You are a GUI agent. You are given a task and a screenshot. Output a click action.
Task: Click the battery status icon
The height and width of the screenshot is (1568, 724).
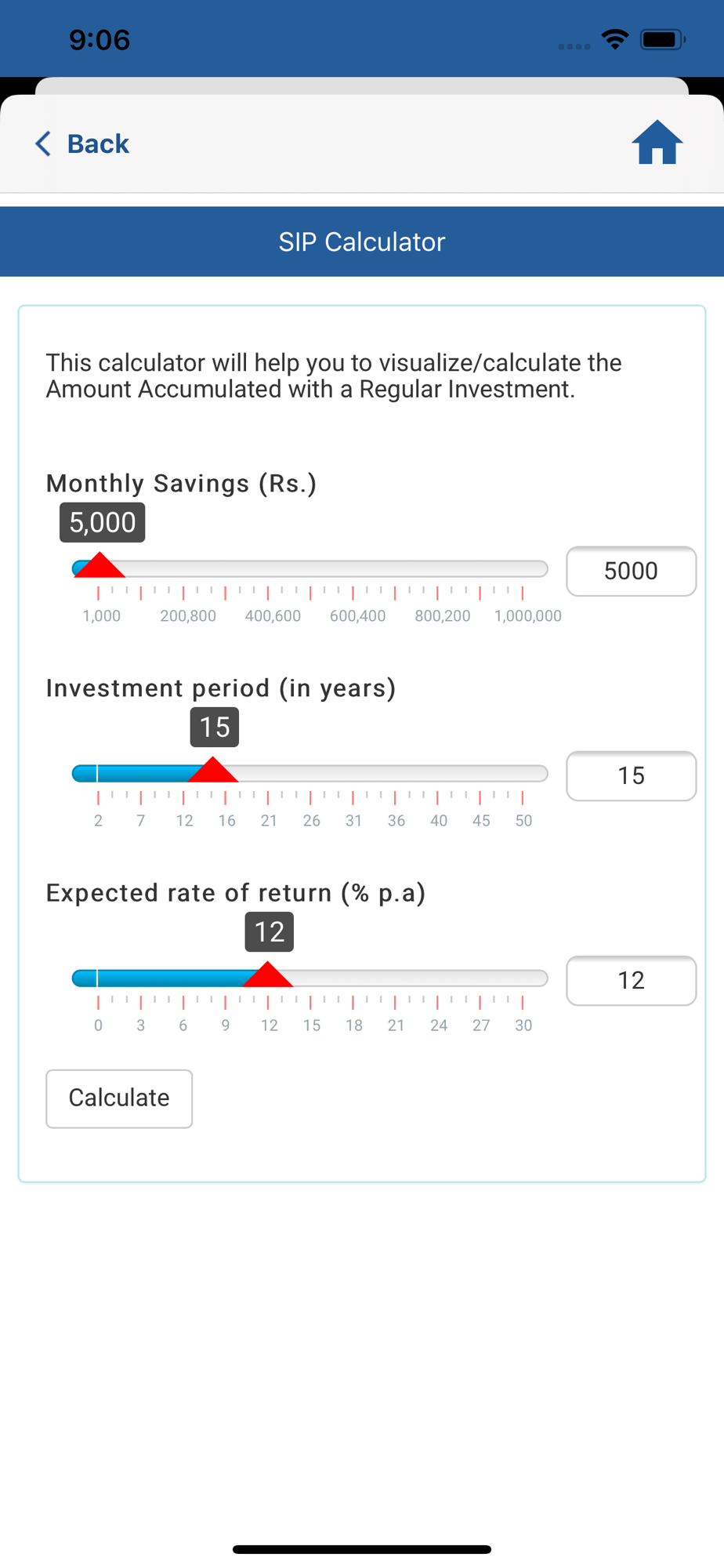(x=663, y=39)
